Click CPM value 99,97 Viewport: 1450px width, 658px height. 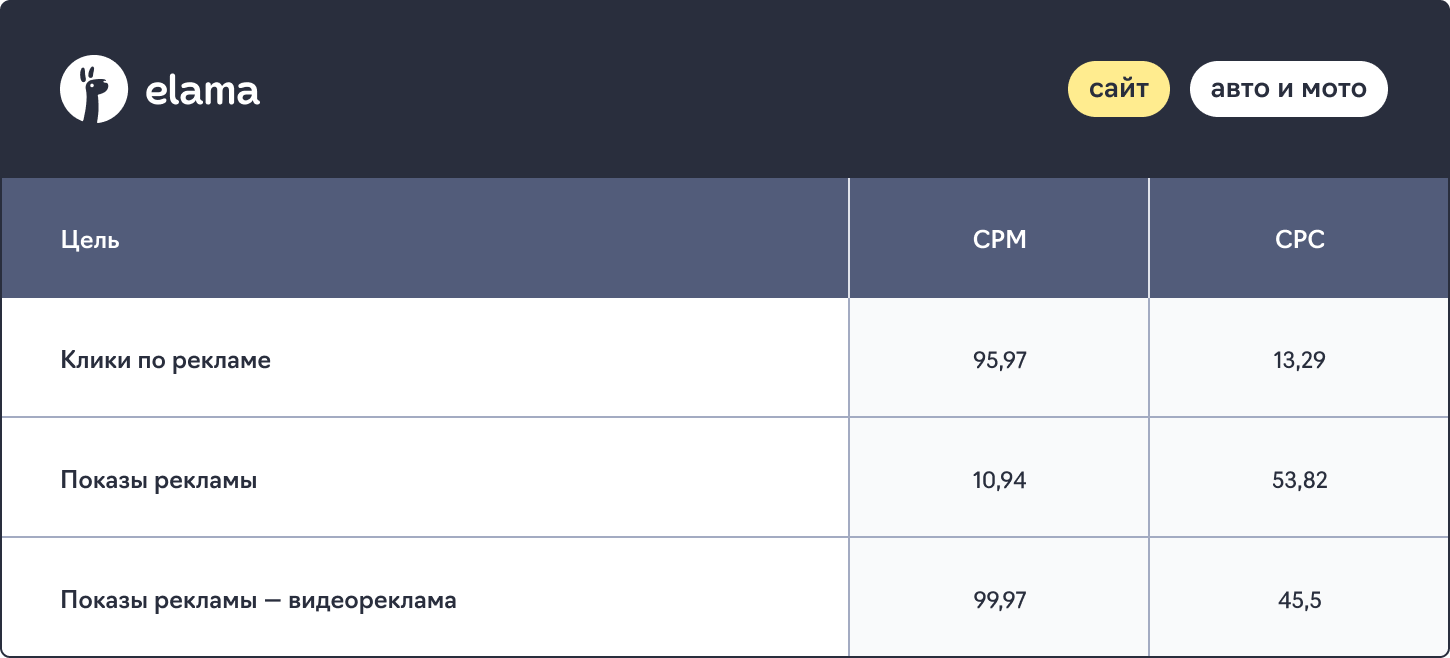[x=999, y=600]
